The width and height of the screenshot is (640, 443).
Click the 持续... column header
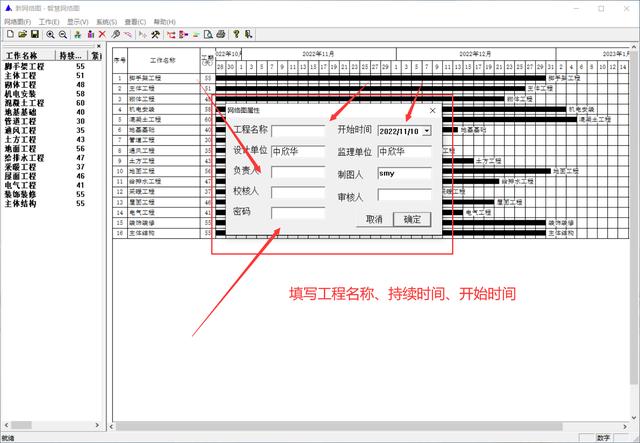[71, 56]
